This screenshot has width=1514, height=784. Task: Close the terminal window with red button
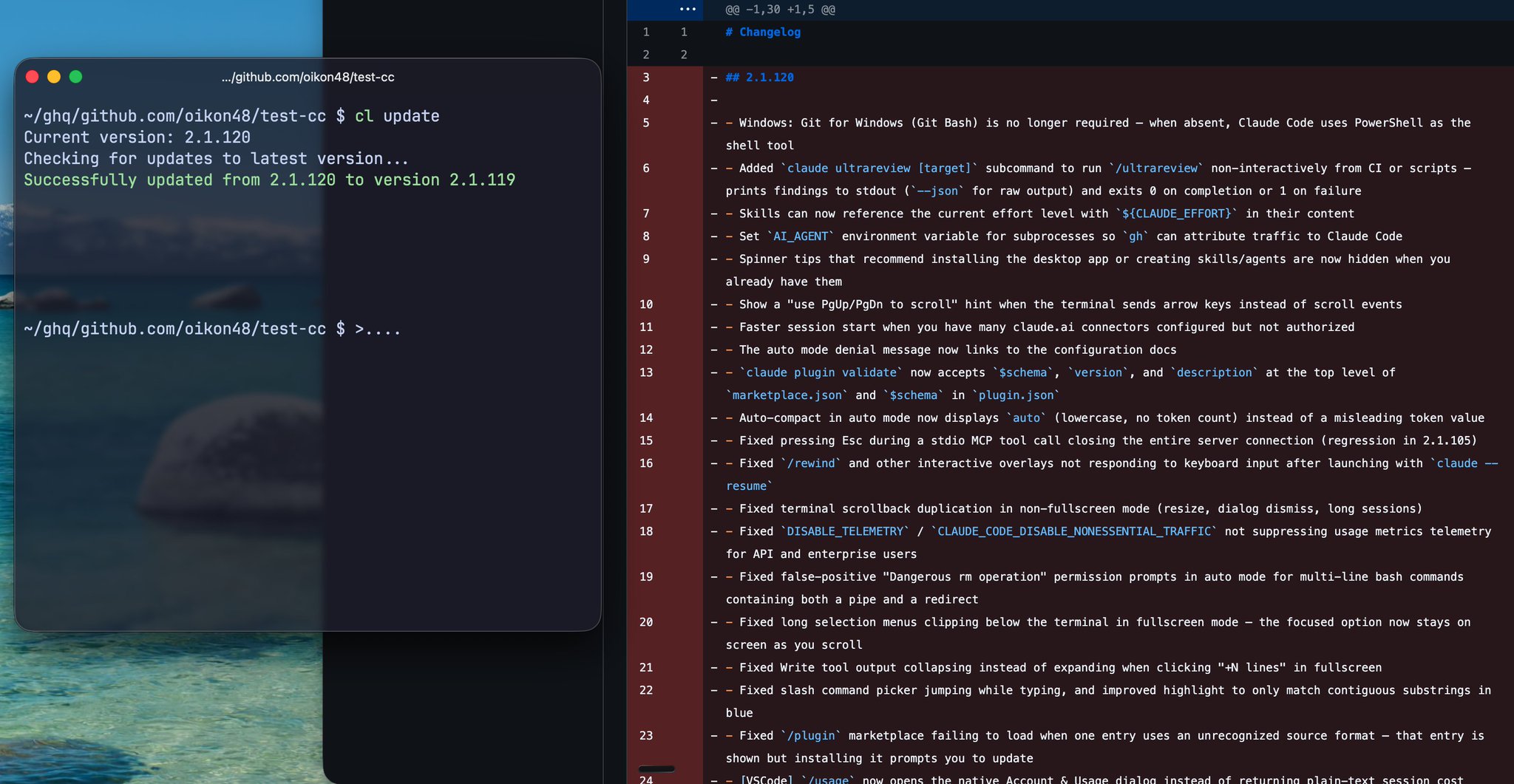(x=32, y=77)
